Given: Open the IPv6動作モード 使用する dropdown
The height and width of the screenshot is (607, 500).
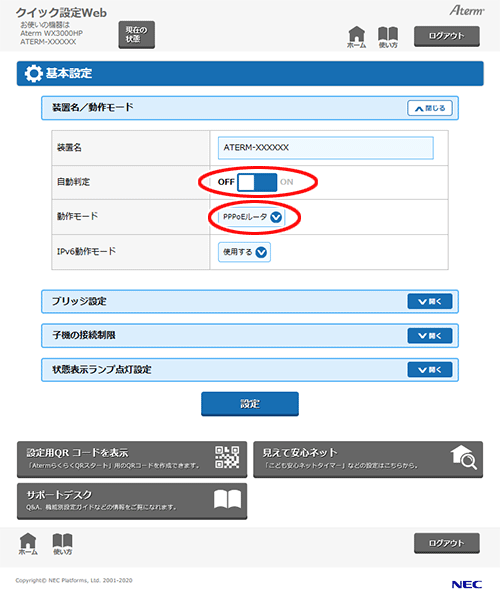Looking at the screenshot, I should (244, 252).
